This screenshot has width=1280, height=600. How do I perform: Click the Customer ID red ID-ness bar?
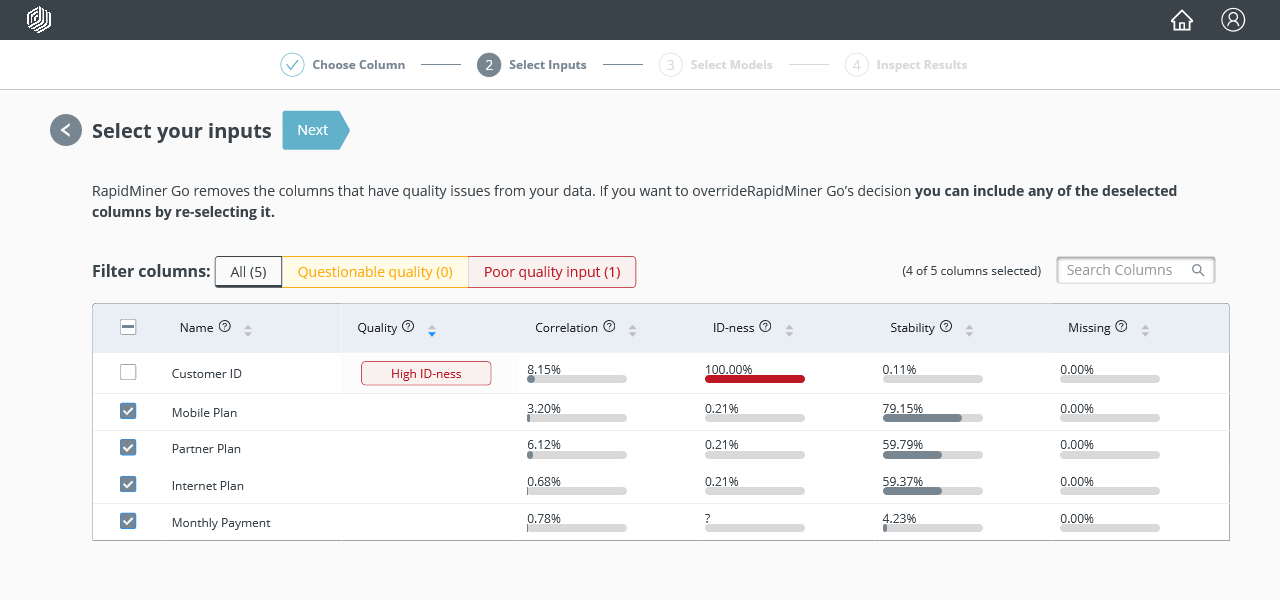(x=754, y=379)
